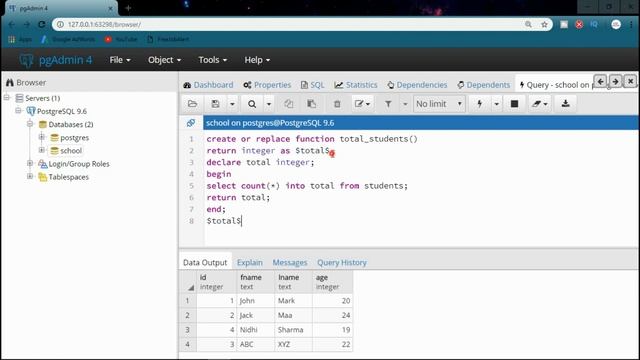Screen dimensions: 640x360
Task: Select the Query - school tab
Action: (x=555, y=85)
